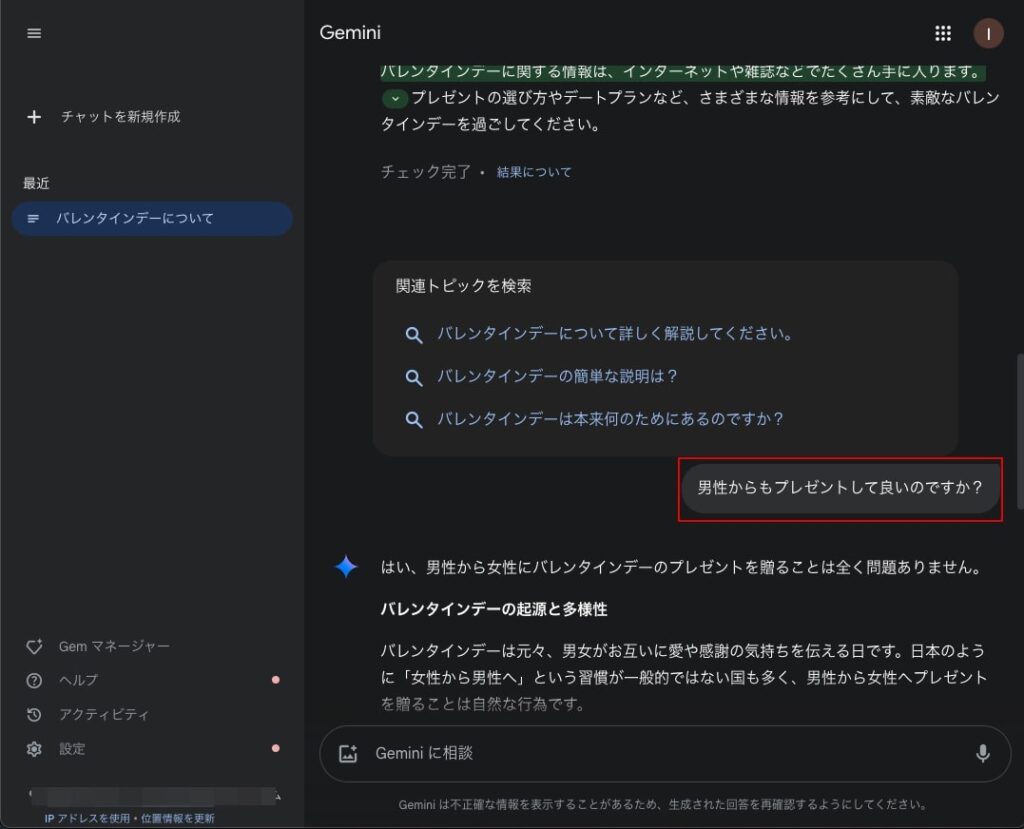Focus the Gemini に相談 input field
The width and height of the screenshot is (1024, 829).
[x=665, y=753]
